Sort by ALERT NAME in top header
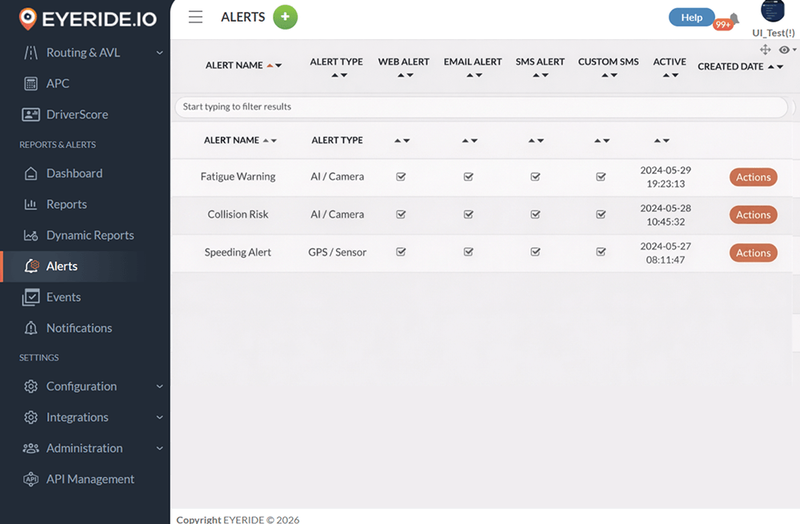Viewport: 800px width, 524px height. click(243, 65)
